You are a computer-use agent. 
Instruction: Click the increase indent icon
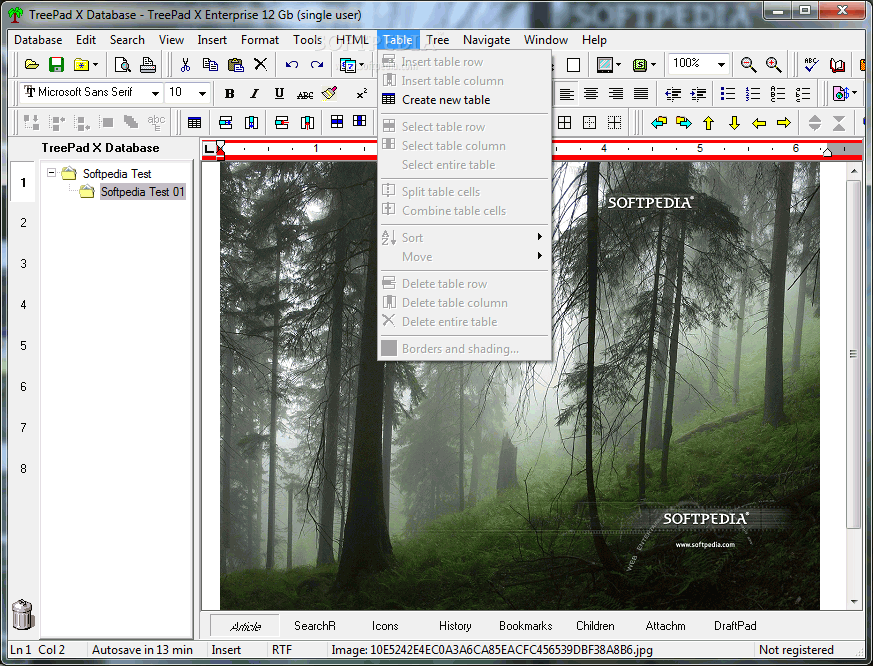(698, 94)
